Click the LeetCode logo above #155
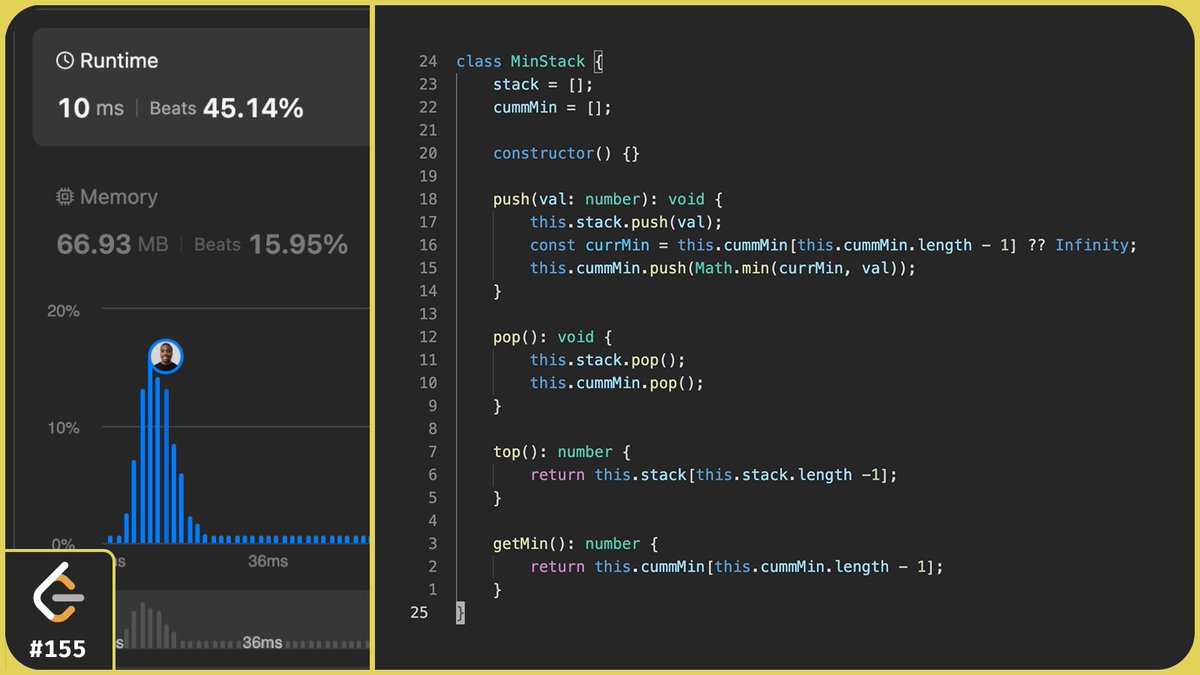 tap(59, 593)
